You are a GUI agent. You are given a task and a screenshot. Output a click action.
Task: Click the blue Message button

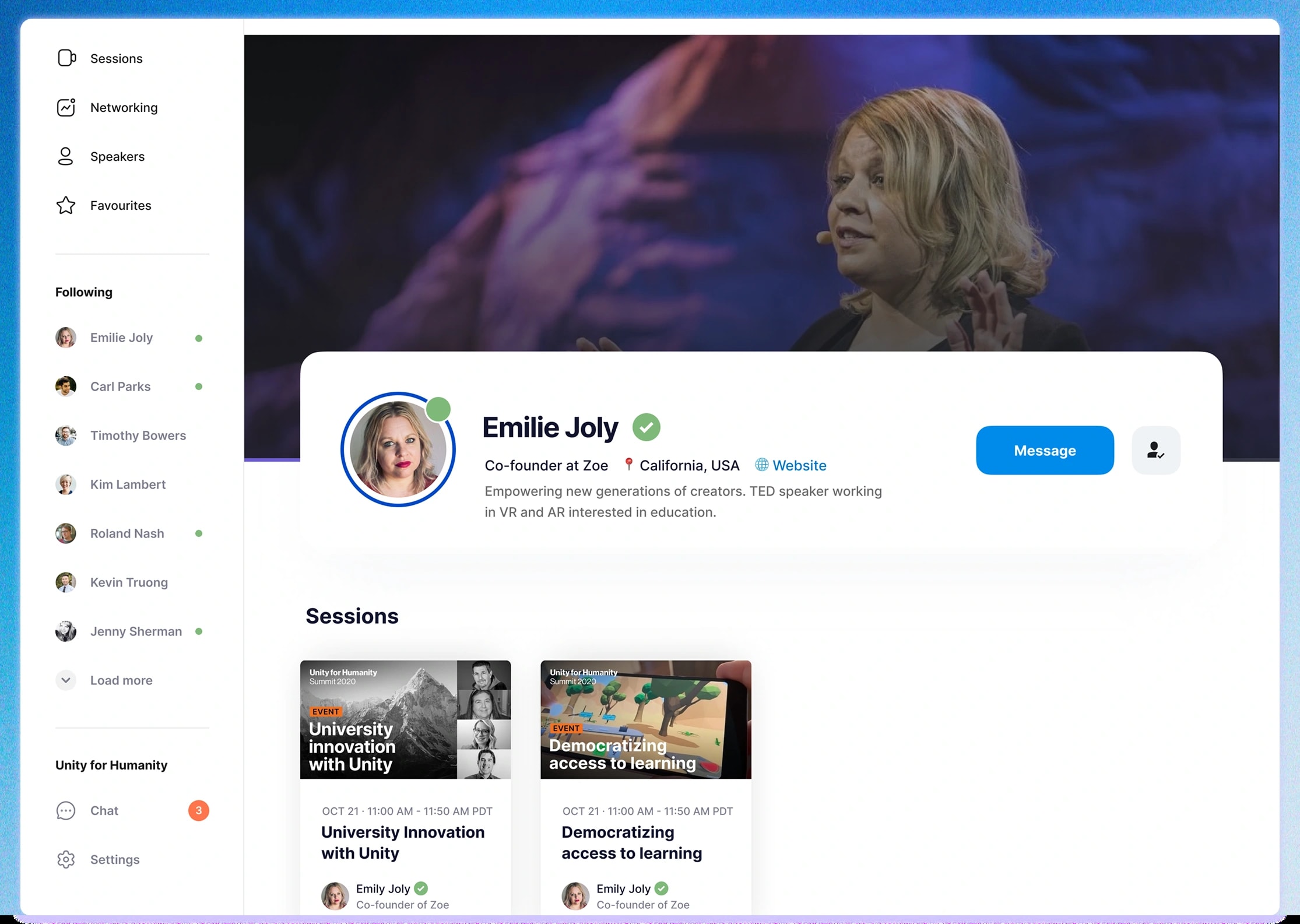1045,450
